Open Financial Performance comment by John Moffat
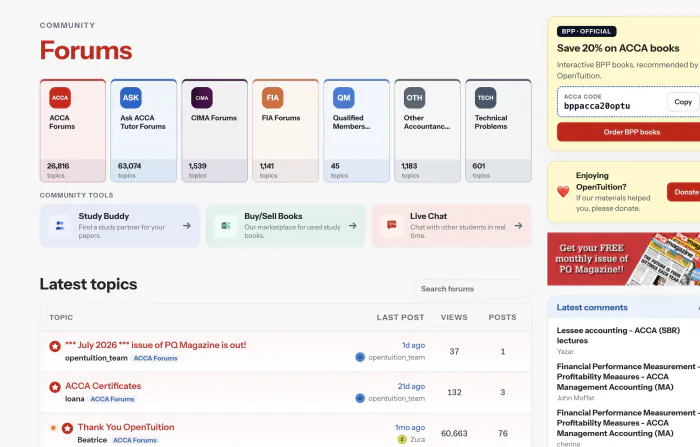The height and width of the screenshot is (447, 700). (628, 376)
